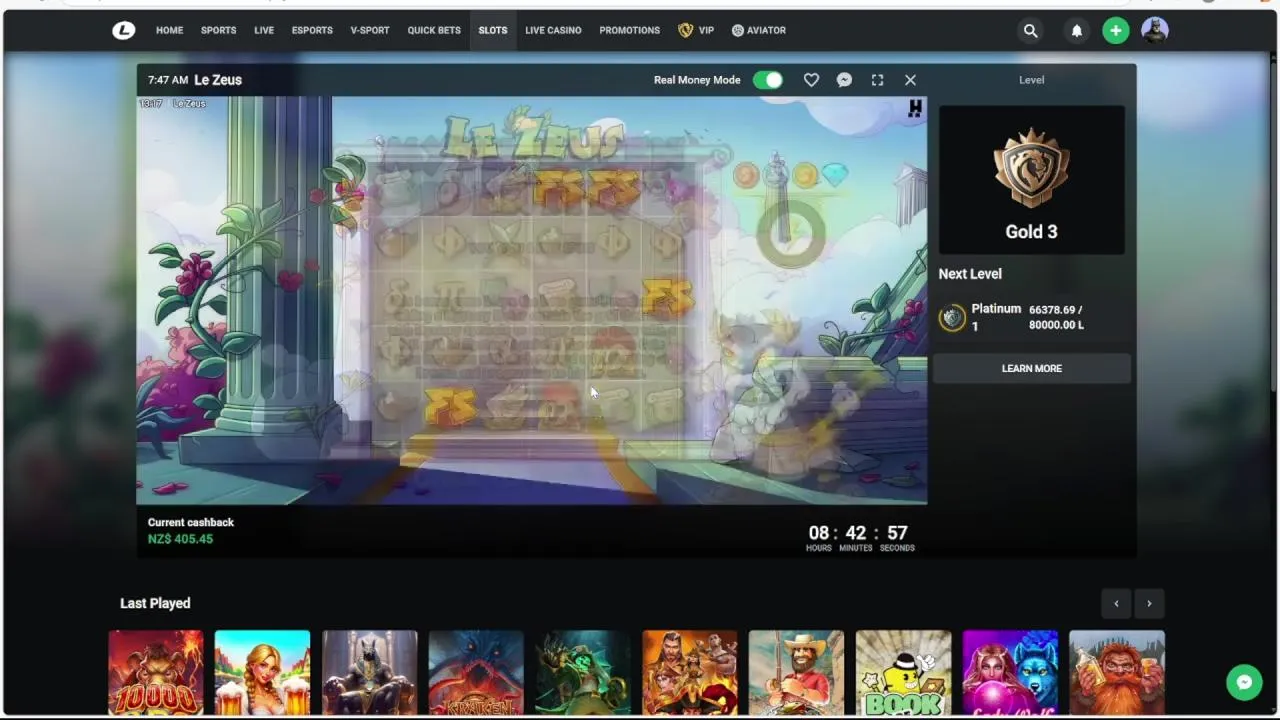Viewport: 1280px width, 720px height.
Task: Open live support chat bubble
Action: pos(1244,682)
